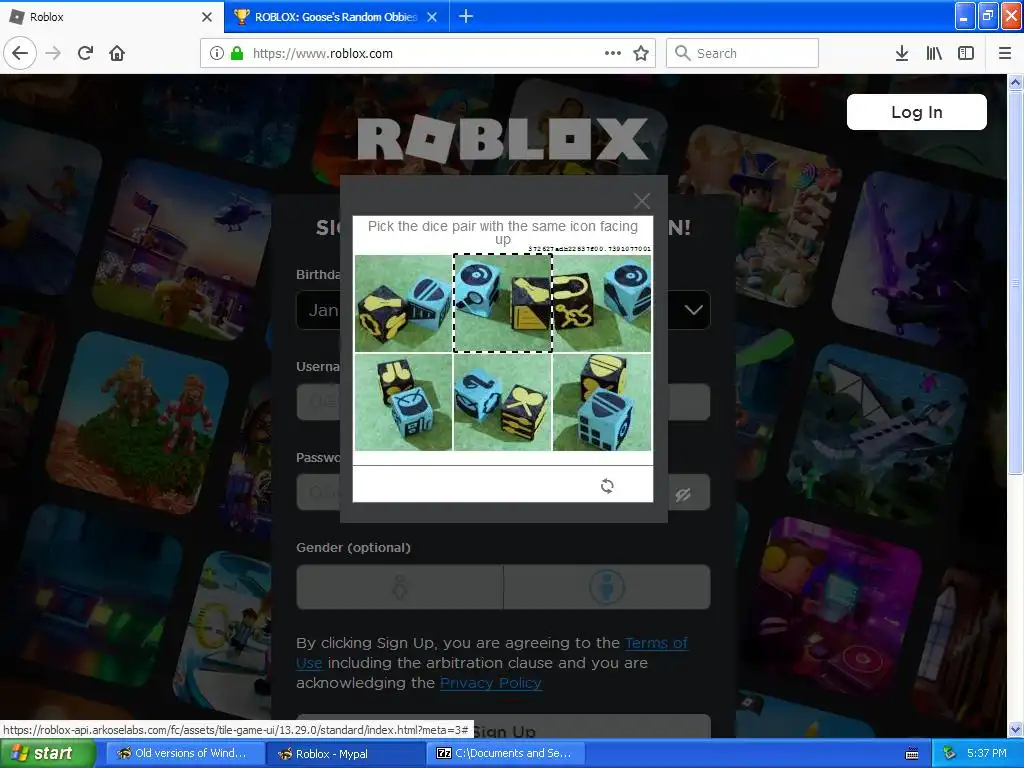Close the captcha dialog with X
The height and width of the screenshot is (768, 1024).
pos(642,200)
